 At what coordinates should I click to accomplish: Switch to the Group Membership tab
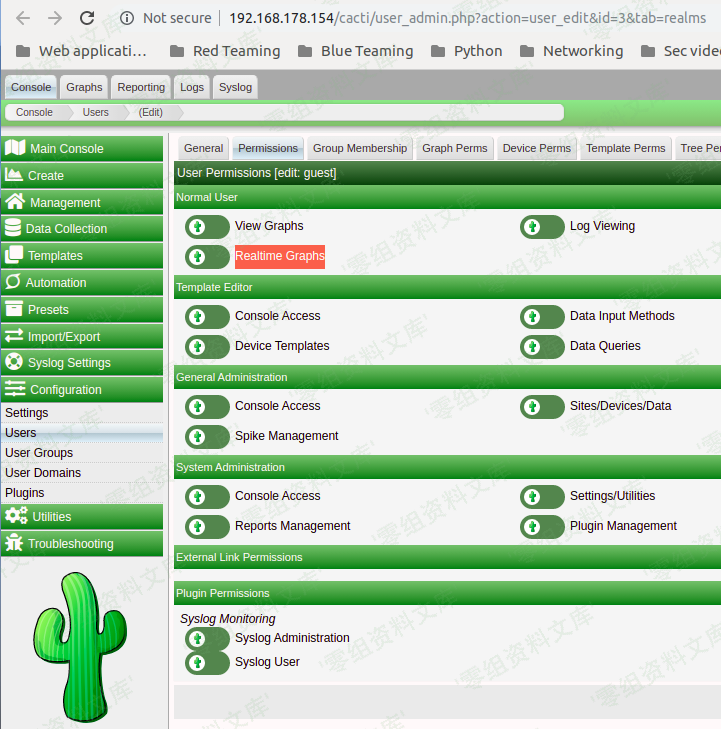point(360,148)
